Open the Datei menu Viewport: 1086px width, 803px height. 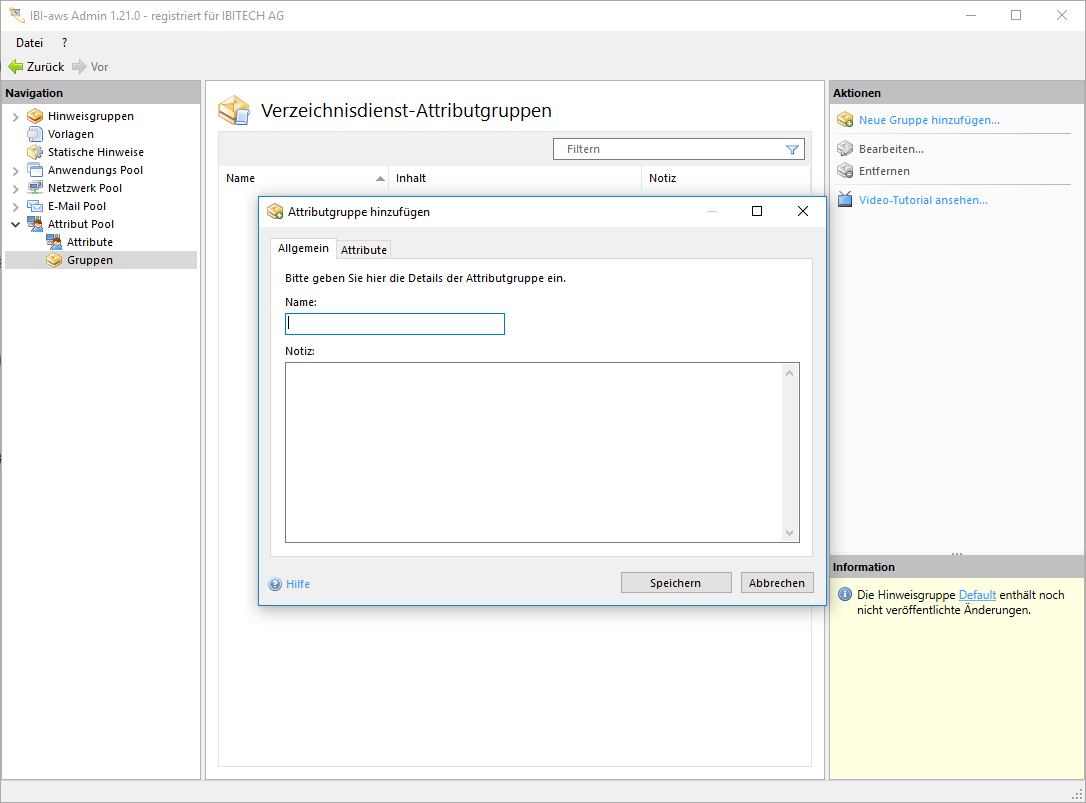click(29, 43)
